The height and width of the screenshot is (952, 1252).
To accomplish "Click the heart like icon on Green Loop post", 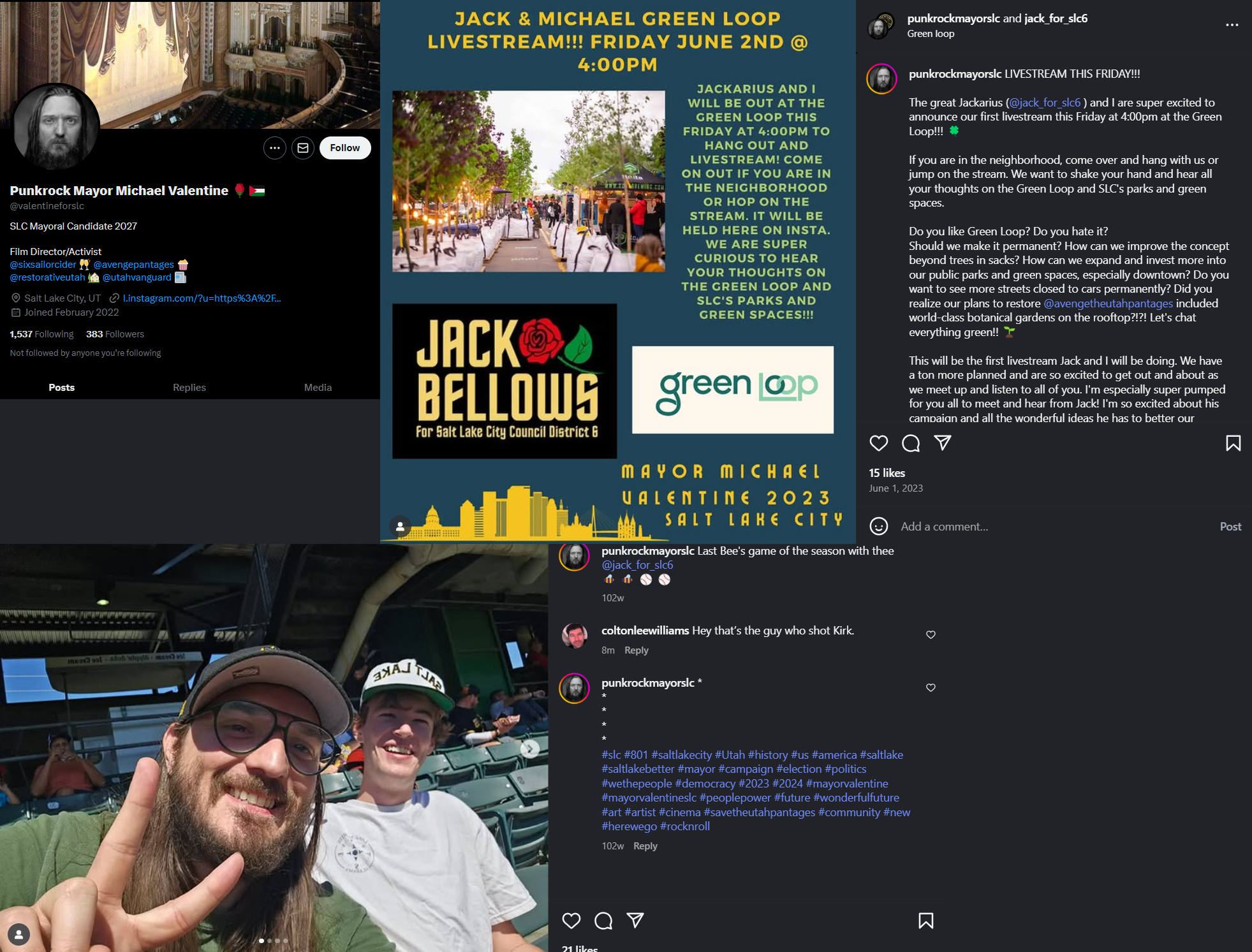I will click(x=878, y=443).
